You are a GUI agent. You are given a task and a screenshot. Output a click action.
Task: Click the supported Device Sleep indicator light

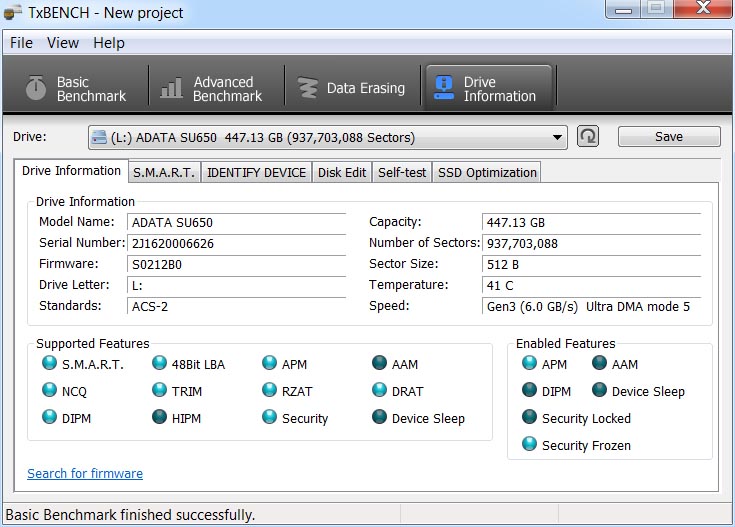pos(379,417)
